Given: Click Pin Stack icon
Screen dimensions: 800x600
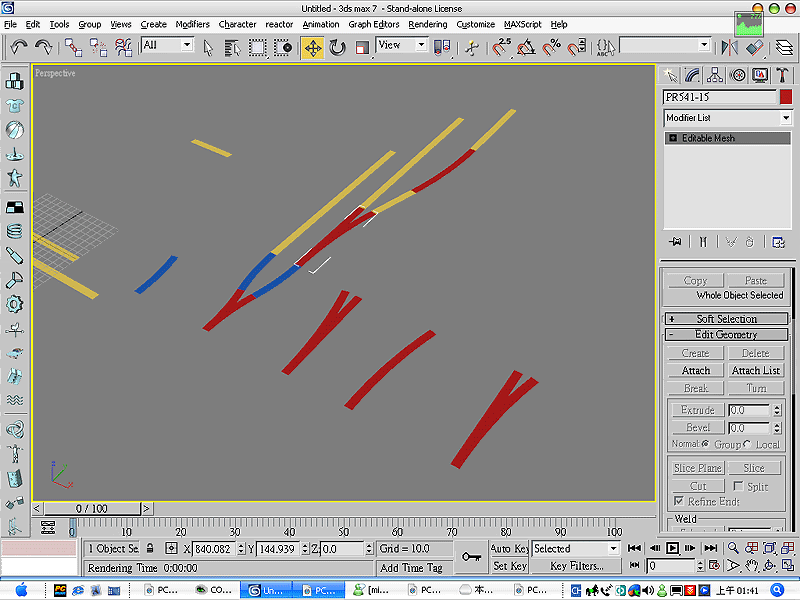Looking at the screenshot, I should point(675,242).
